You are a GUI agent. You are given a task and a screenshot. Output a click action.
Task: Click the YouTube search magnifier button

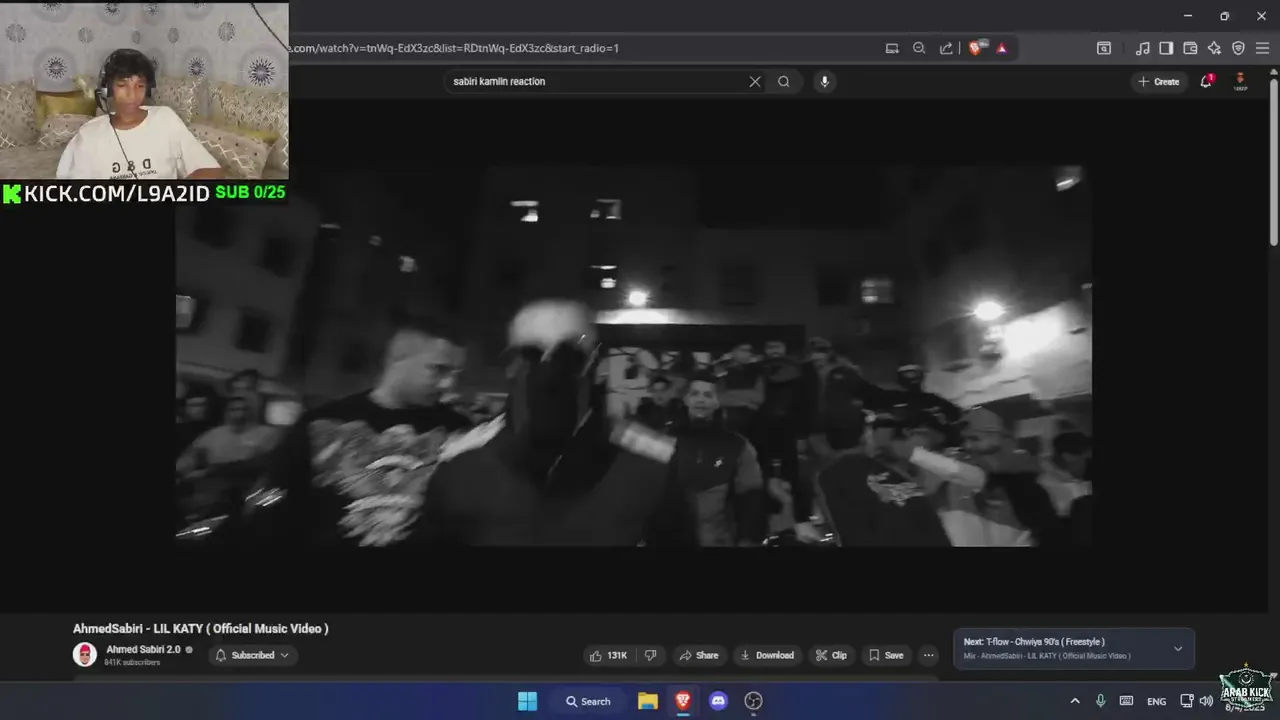pos(784,82)
